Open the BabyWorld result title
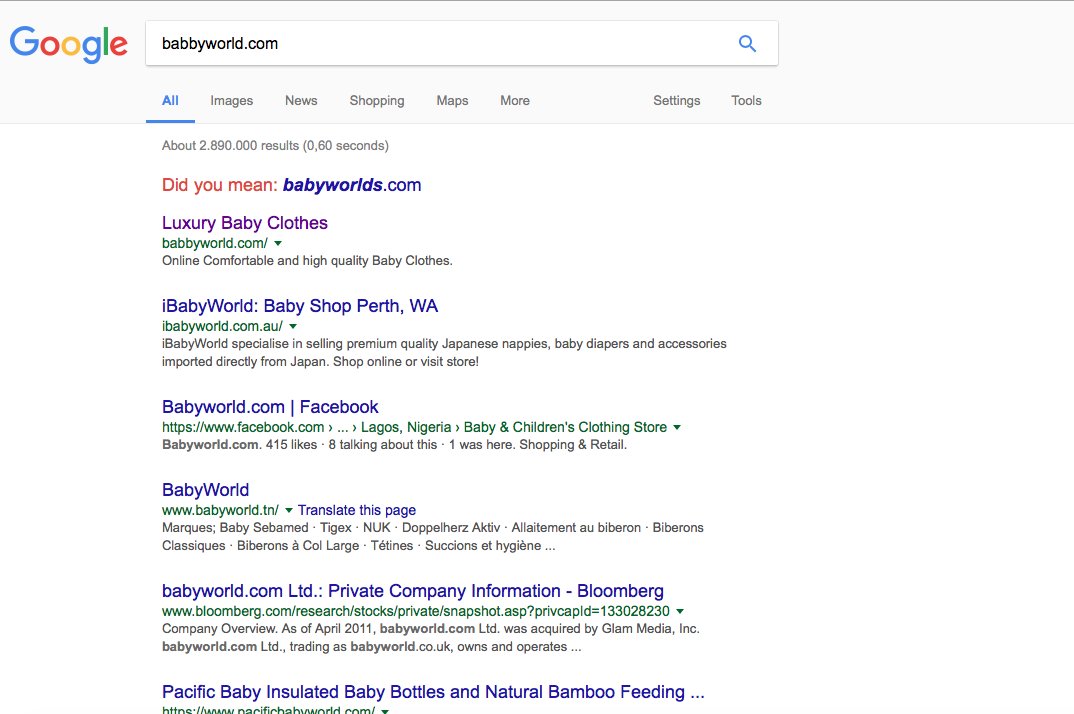The width and height of the screenshot is (1074, 714). (205, 490)
